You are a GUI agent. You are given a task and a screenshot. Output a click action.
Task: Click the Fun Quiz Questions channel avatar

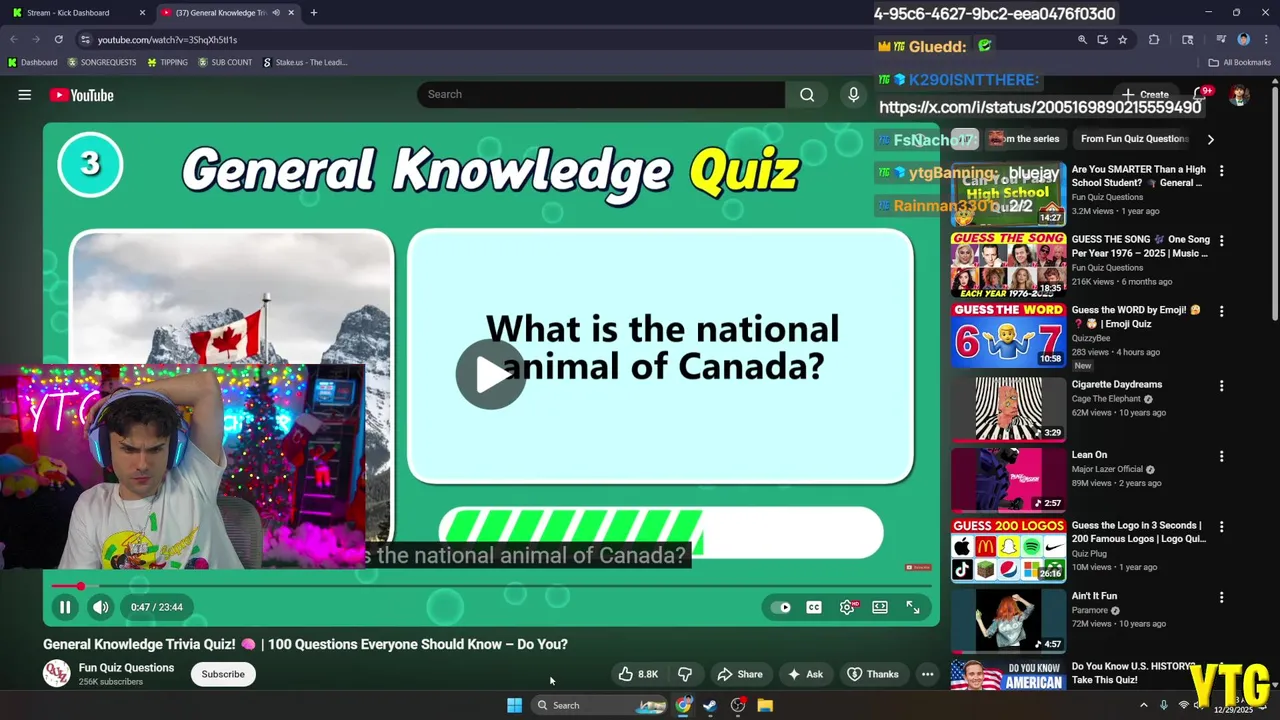tap(57, 674)
